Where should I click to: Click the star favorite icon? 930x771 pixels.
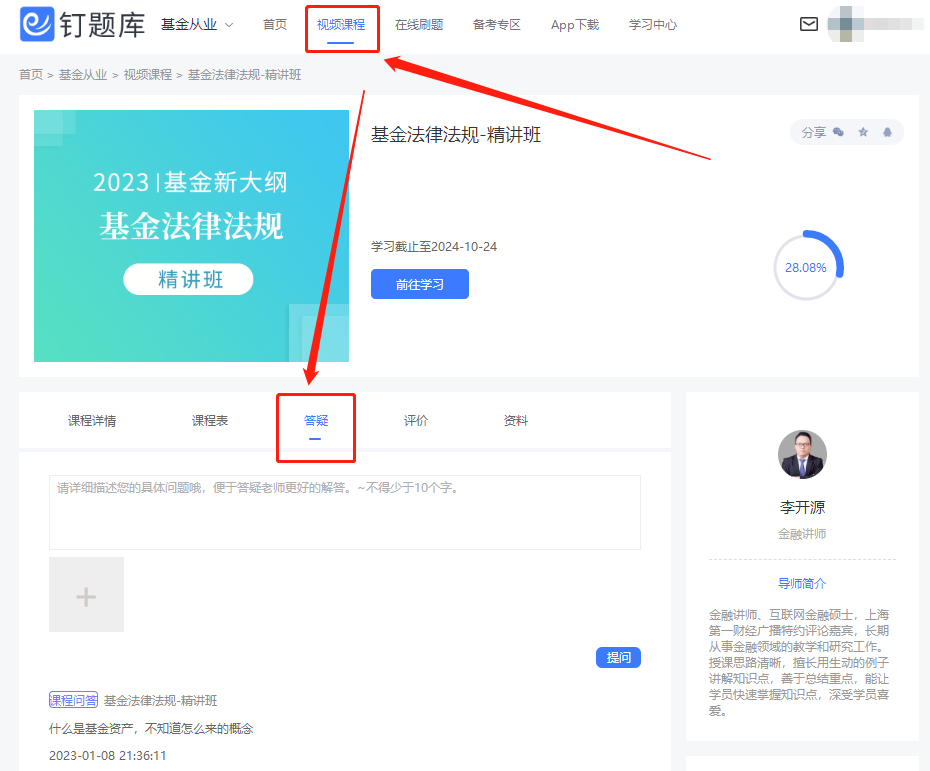pyautogui.click(x=863, y=132)
